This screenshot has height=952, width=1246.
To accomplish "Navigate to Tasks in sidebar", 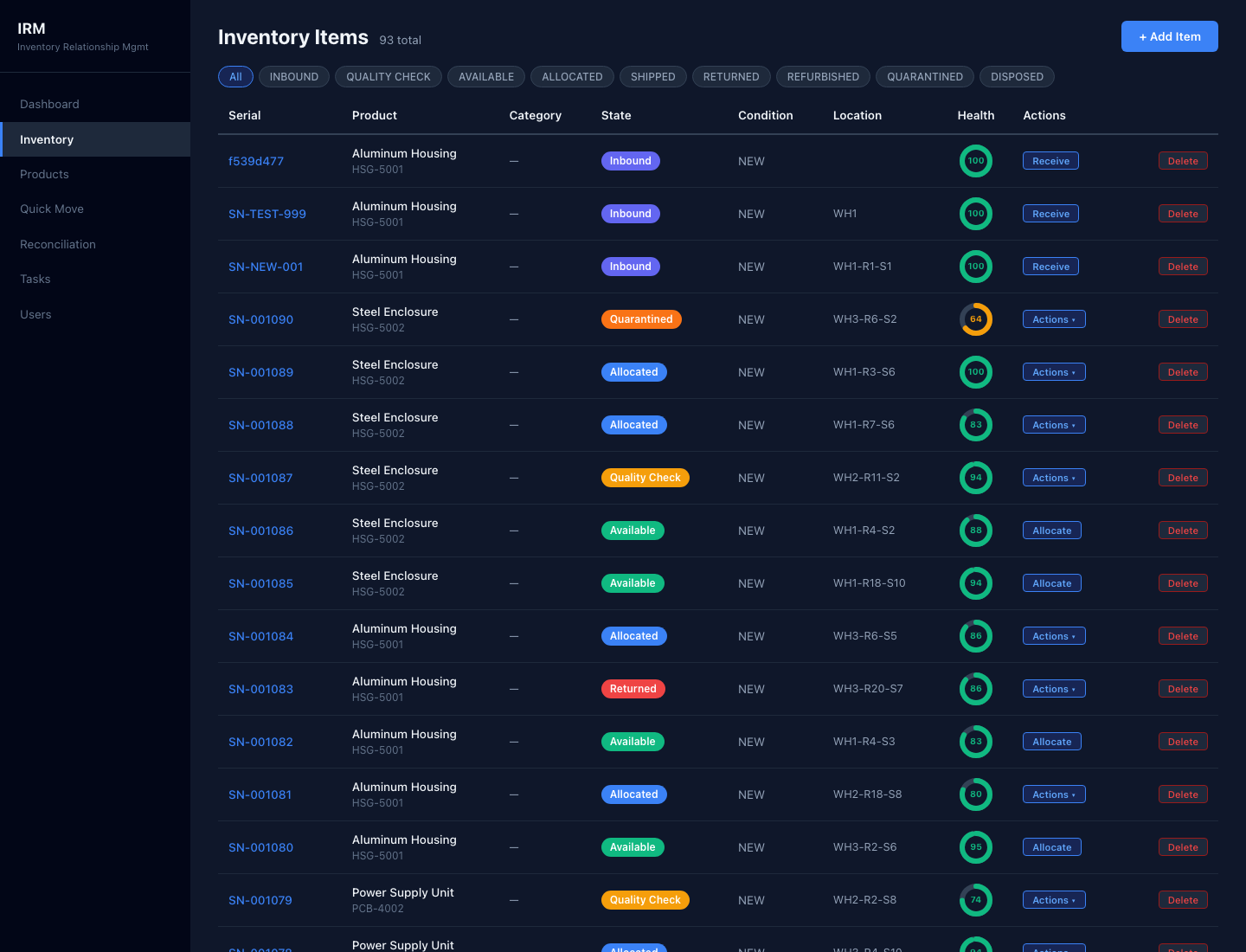I will 95,279.
